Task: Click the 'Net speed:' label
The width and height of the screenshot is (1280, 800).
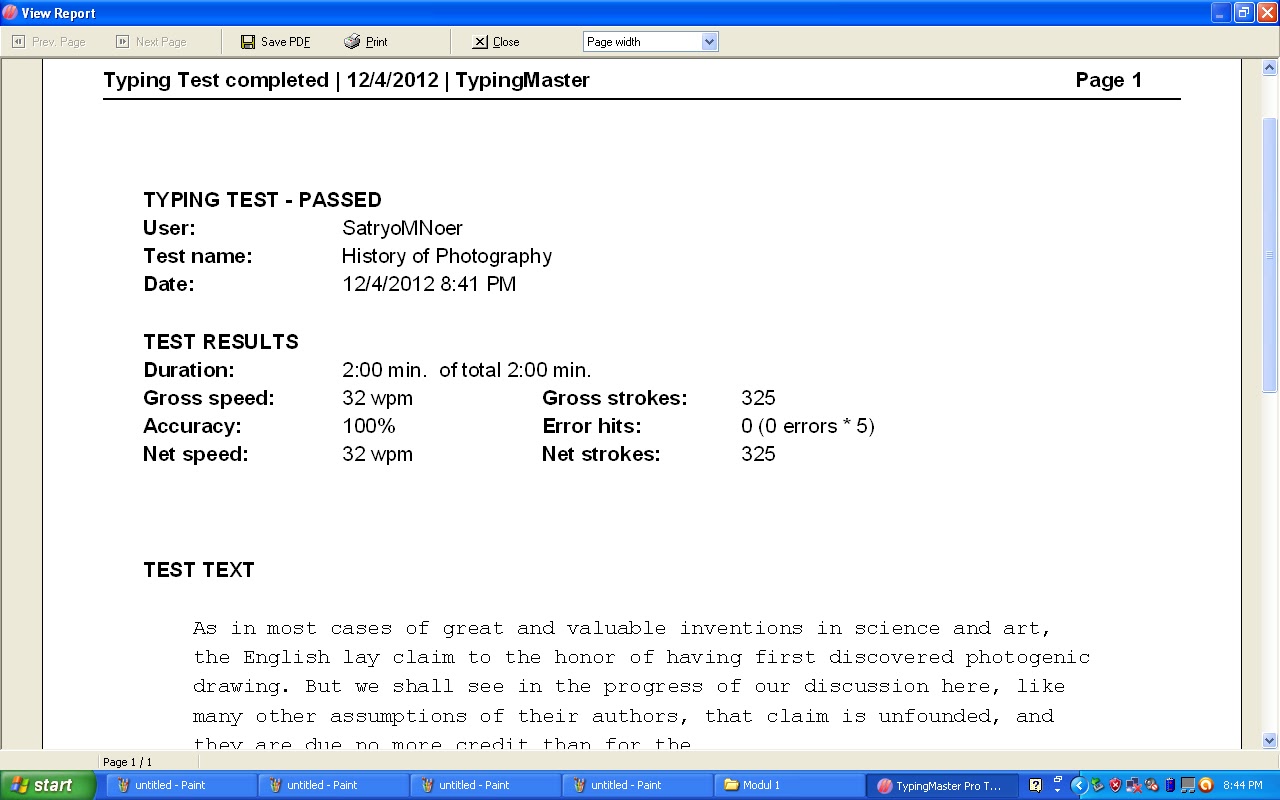Action: tap(196, 454)
